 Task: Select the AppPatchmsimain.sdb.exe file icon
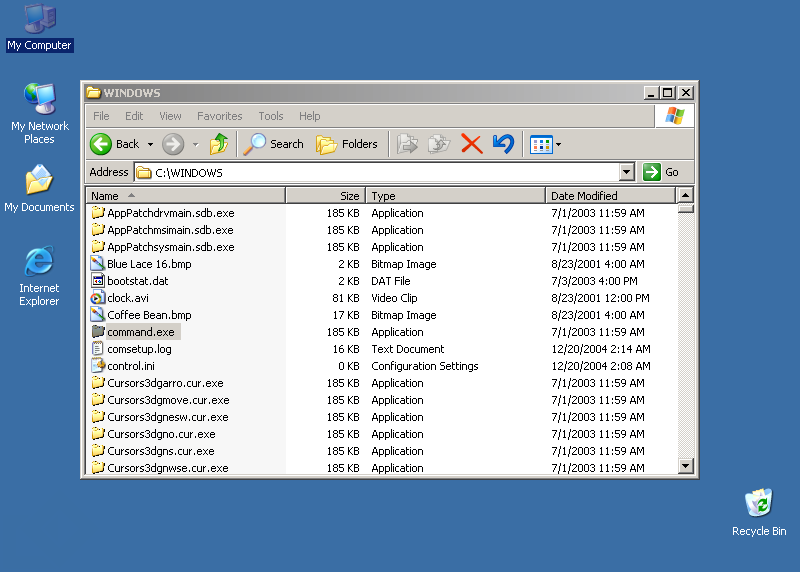[97, 230]
